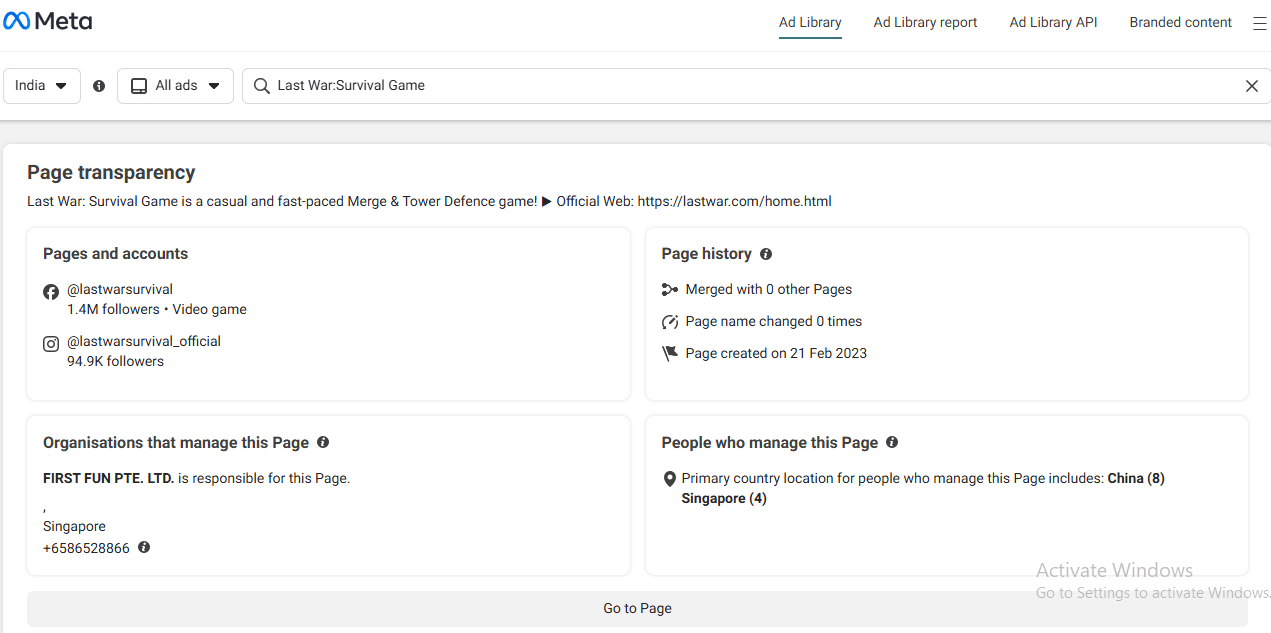Click the @lastwarsurvival_official handle

pos(144,341)
